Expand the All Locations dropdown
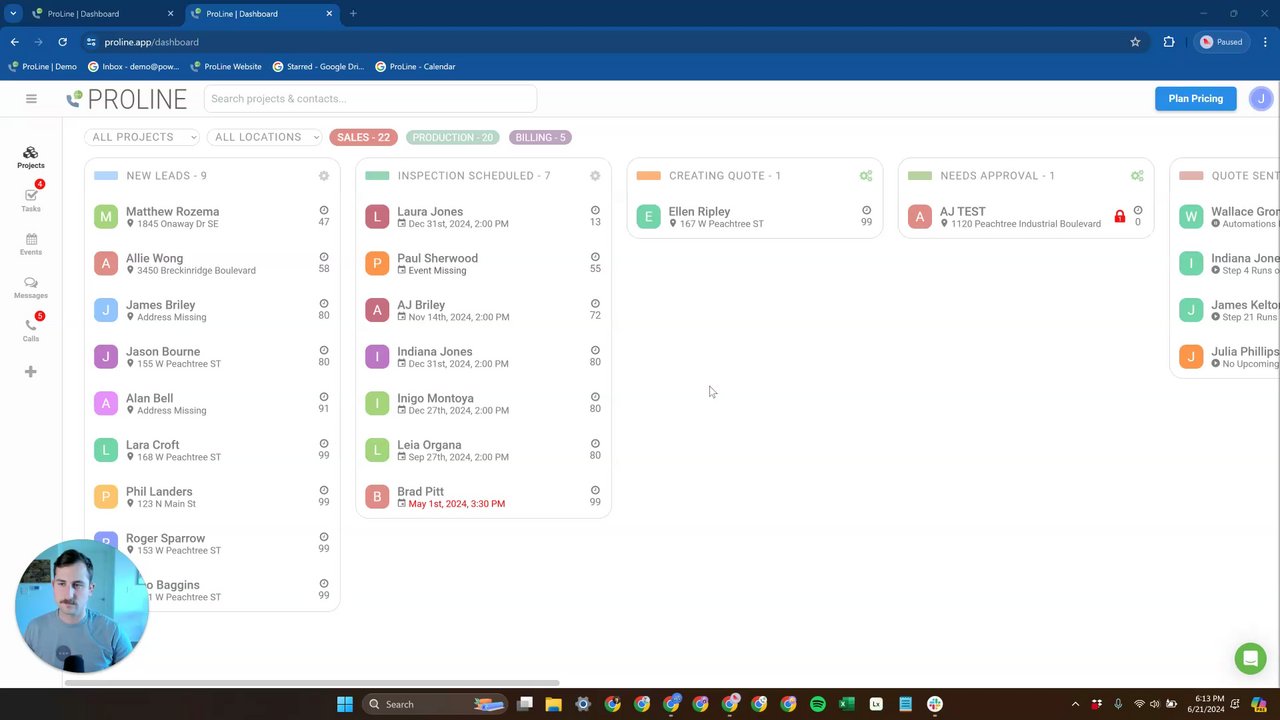Screen dimensions: 1280x720 (266, 137)
